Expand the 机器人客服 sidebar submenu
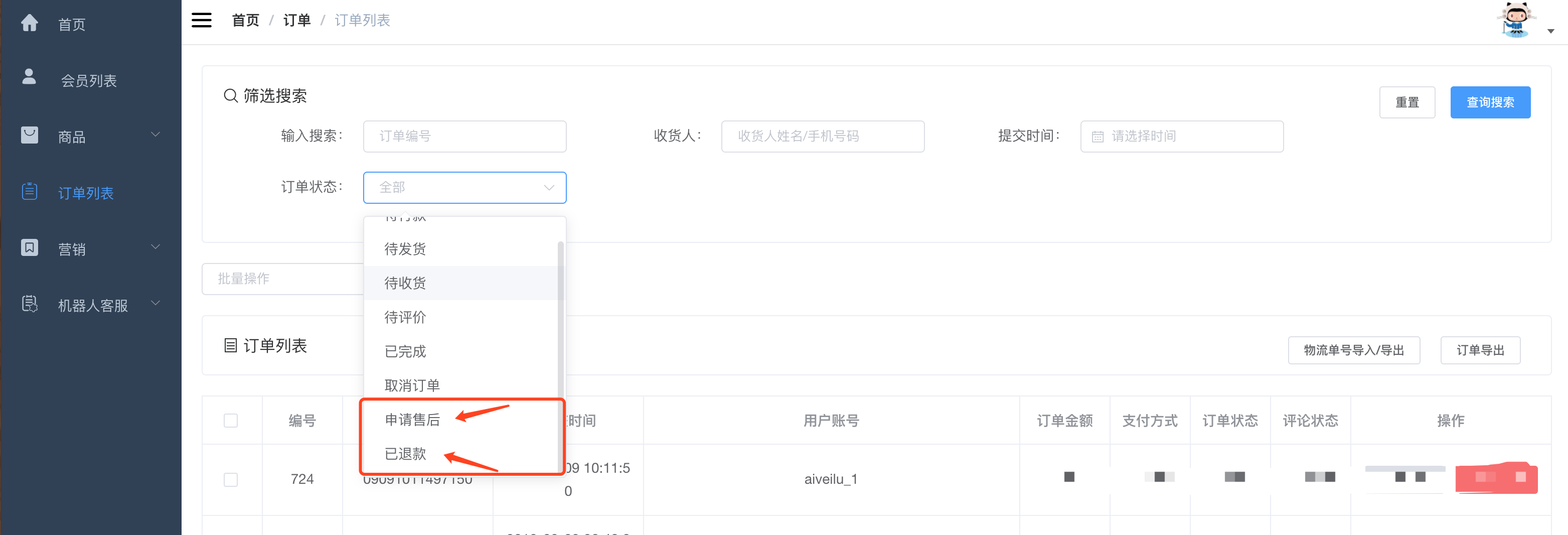Image resolution: width=1568 pixels, height=535 pixels. pyautogui.click(x=91, y=305)
